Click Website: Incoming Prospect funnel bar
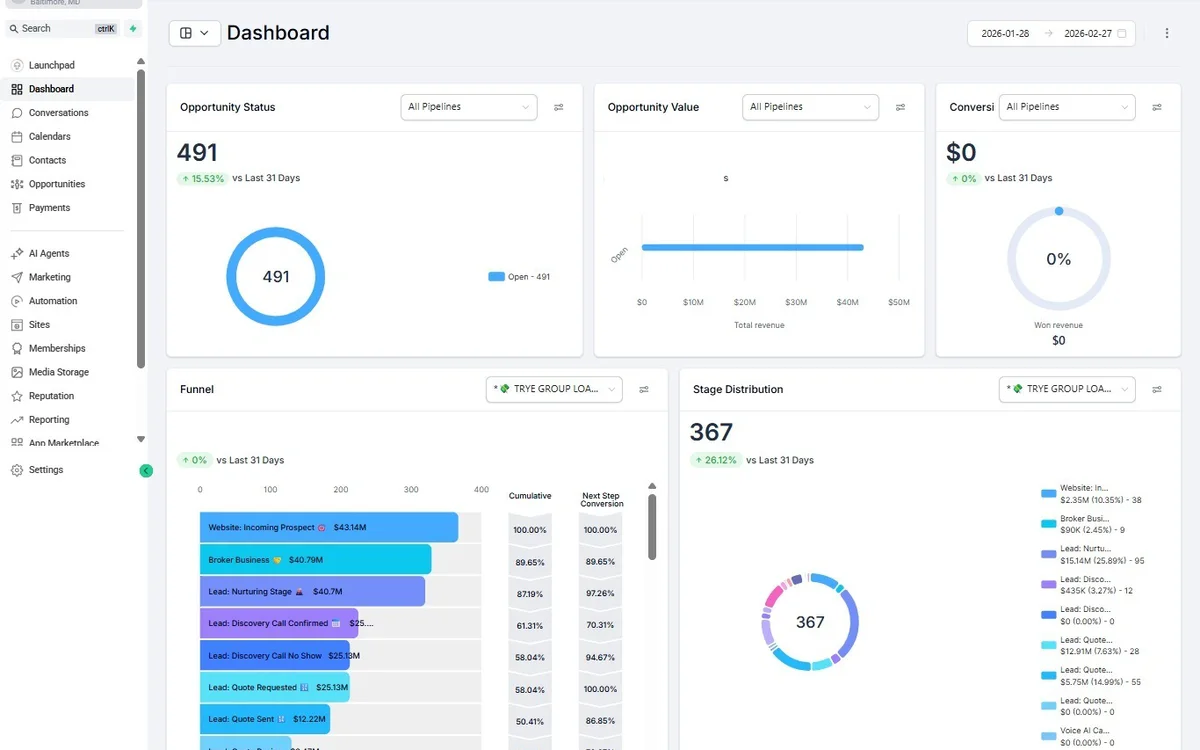The height and width of the screenshot is (750, 1200). [329, 527]
